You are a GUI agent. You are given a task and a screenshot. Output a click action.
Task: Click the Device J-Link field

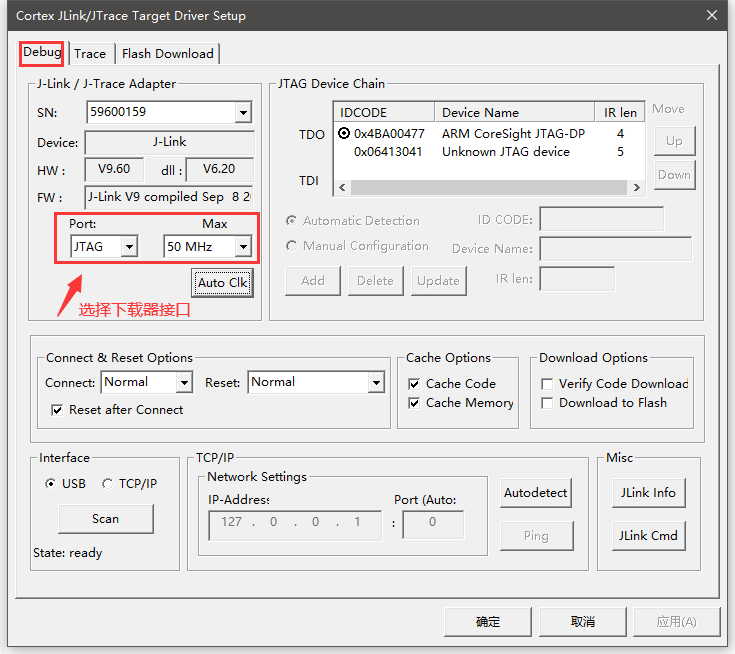[169, 143]
